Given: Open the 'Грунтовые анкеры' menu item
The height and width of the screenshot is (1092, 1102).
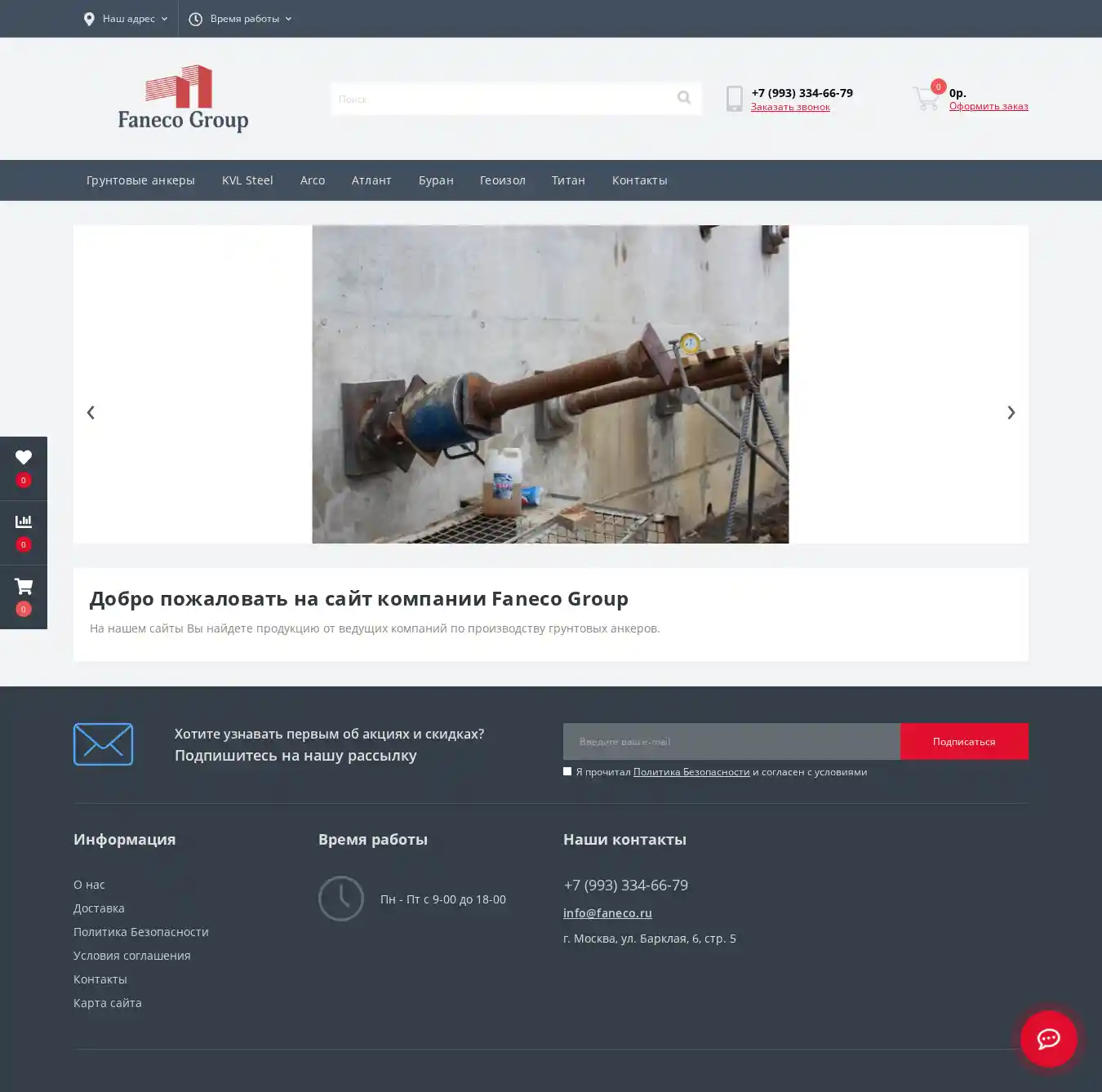Looking at the screenshot, I should [x=140, y=180].
